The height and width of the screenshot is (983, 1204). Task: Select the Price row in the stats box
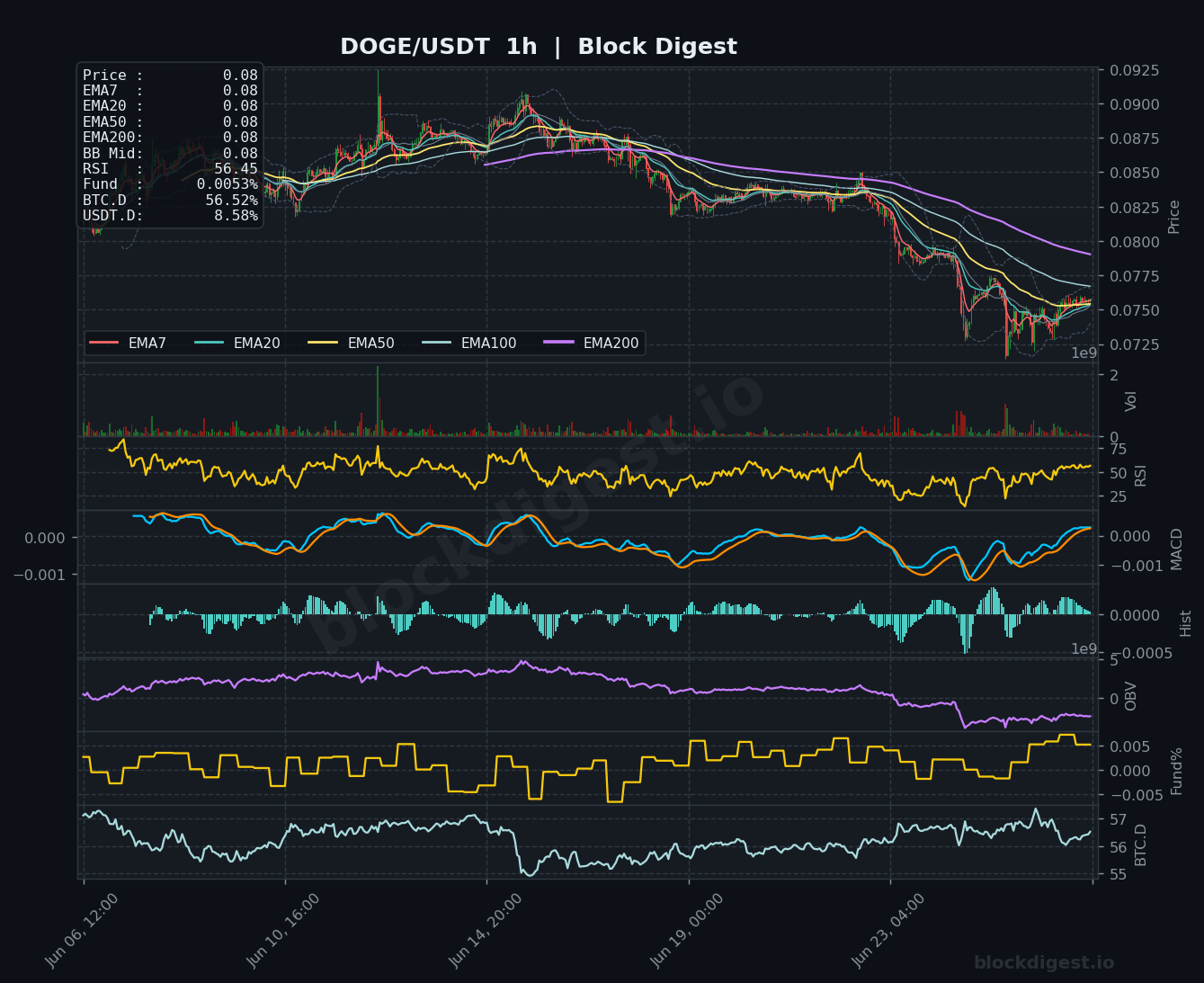pyautogui.click(x=170, y=76)
